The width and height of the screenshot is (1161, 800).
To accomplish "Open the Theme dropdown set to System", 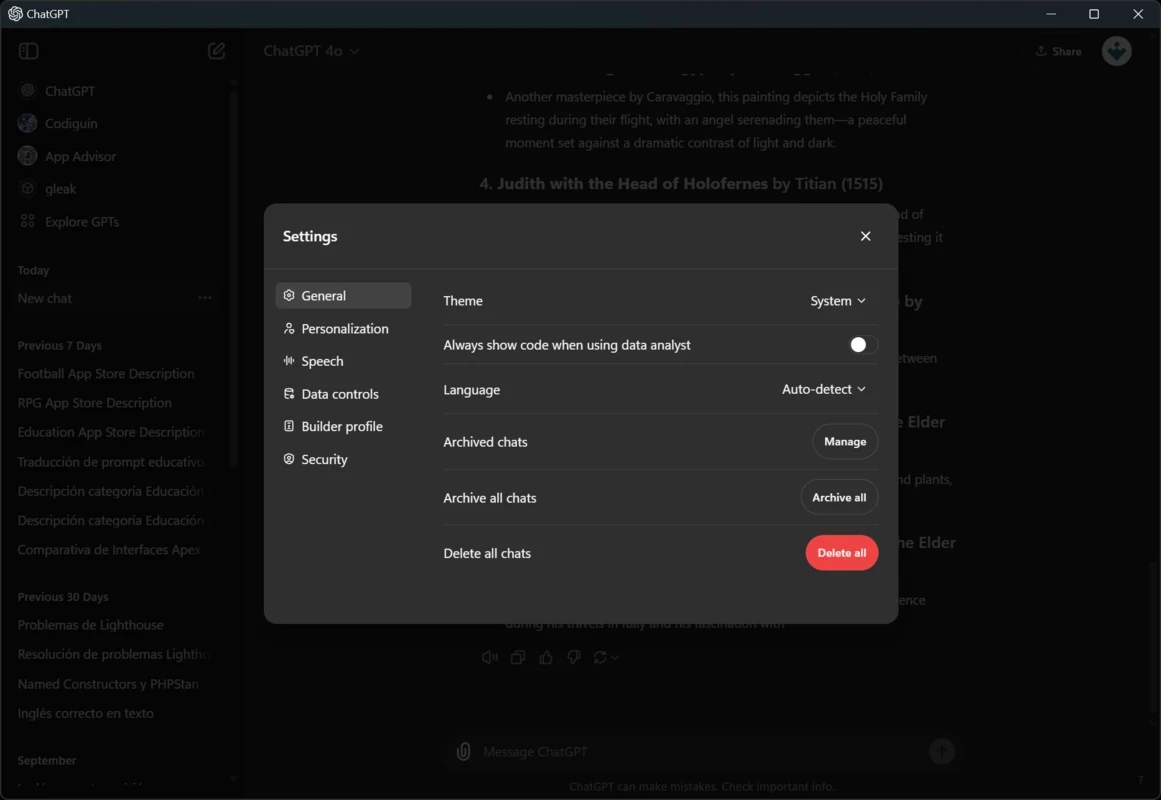I will coord(838,301).
